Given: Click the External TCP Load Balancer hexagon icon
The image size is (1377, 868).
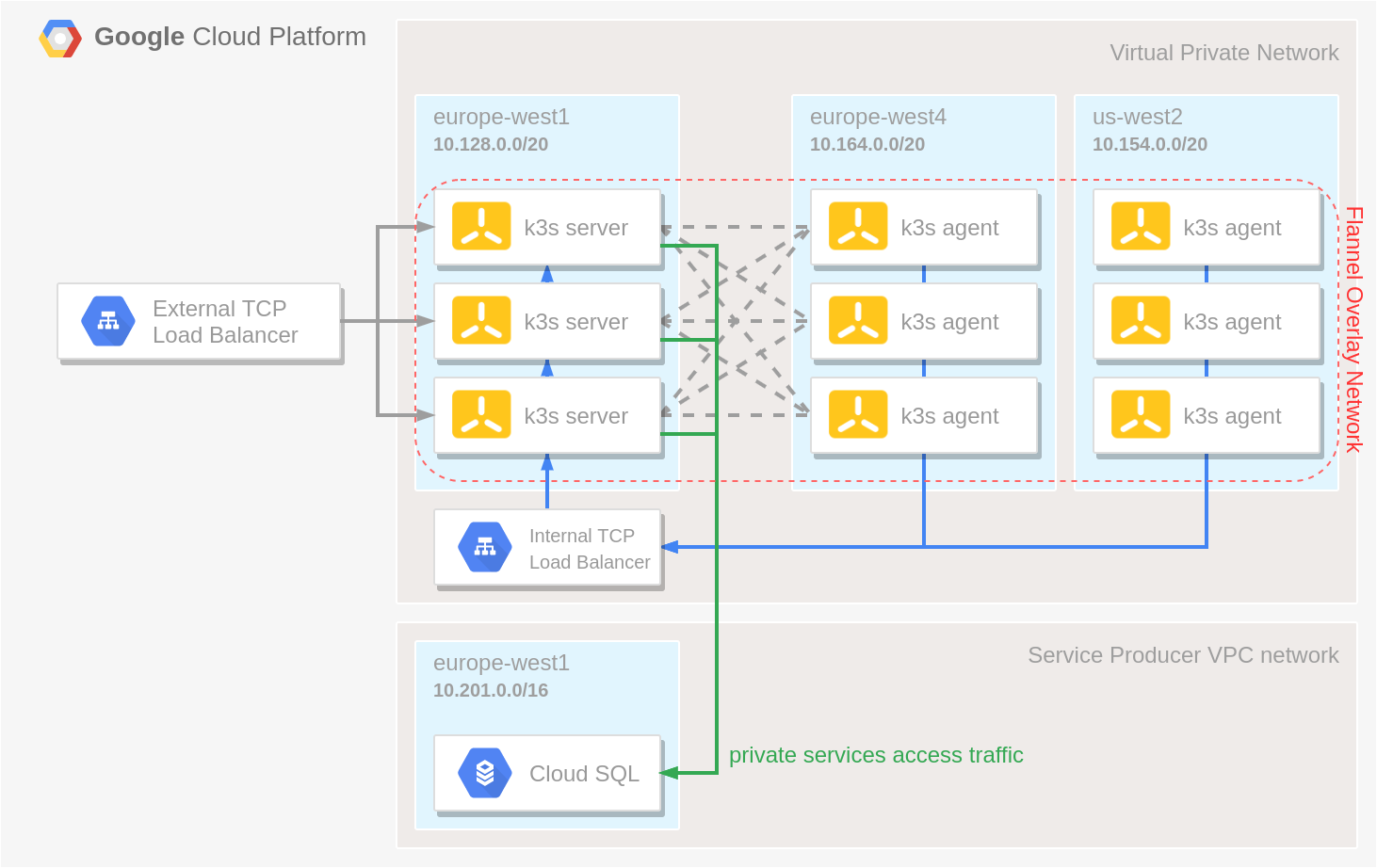Looking at the screenshot, I should click(x=108, y=321).
